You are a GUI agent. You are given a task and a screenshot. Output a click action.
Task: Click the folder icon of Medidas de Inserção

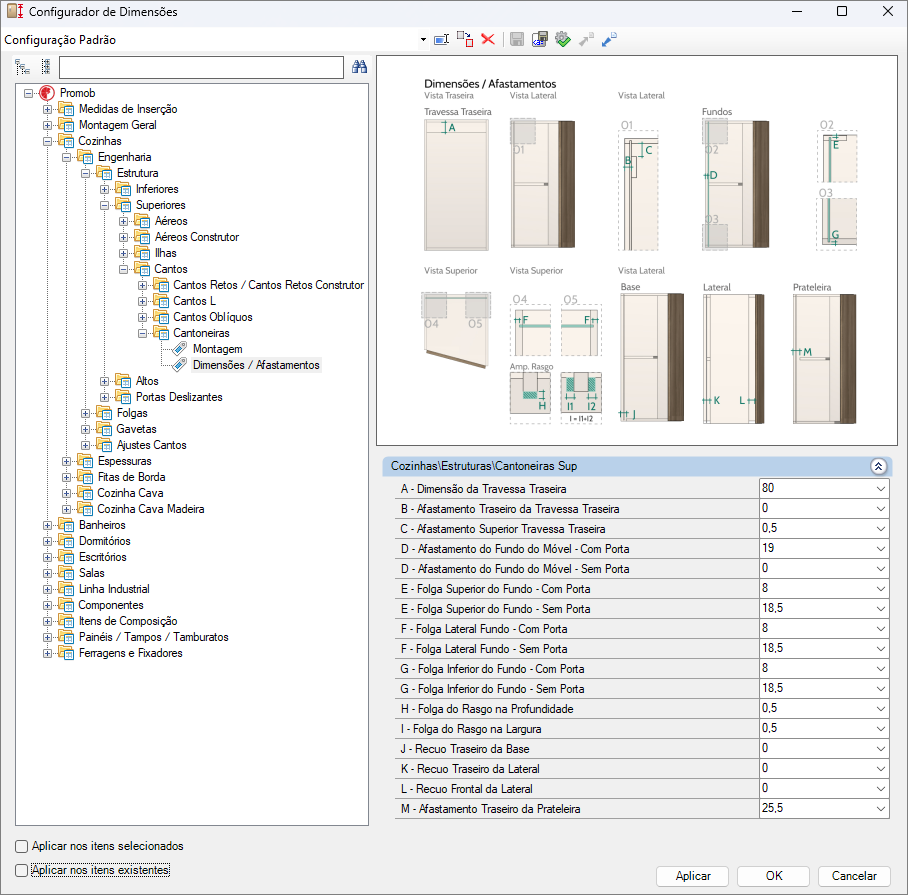tap(66, 109)
